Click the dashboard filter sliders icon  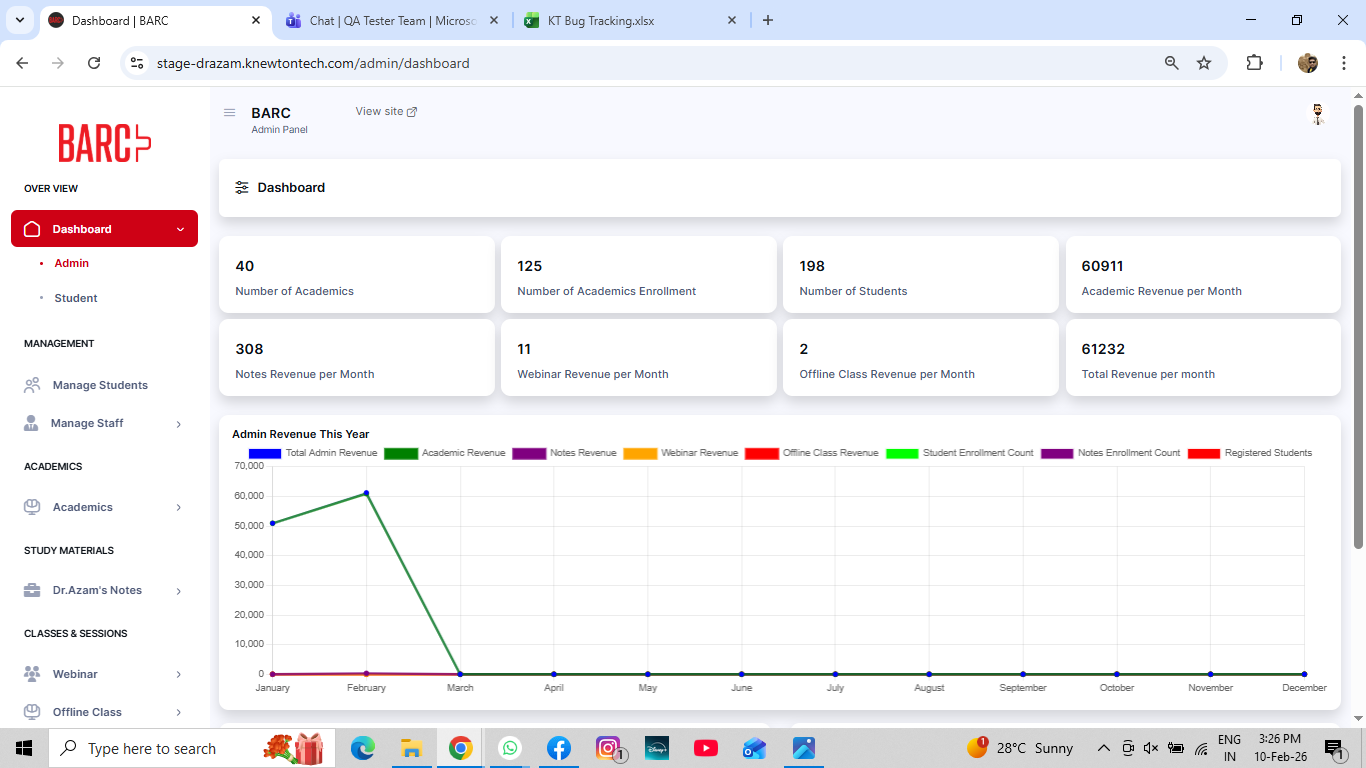pos(242,188)
